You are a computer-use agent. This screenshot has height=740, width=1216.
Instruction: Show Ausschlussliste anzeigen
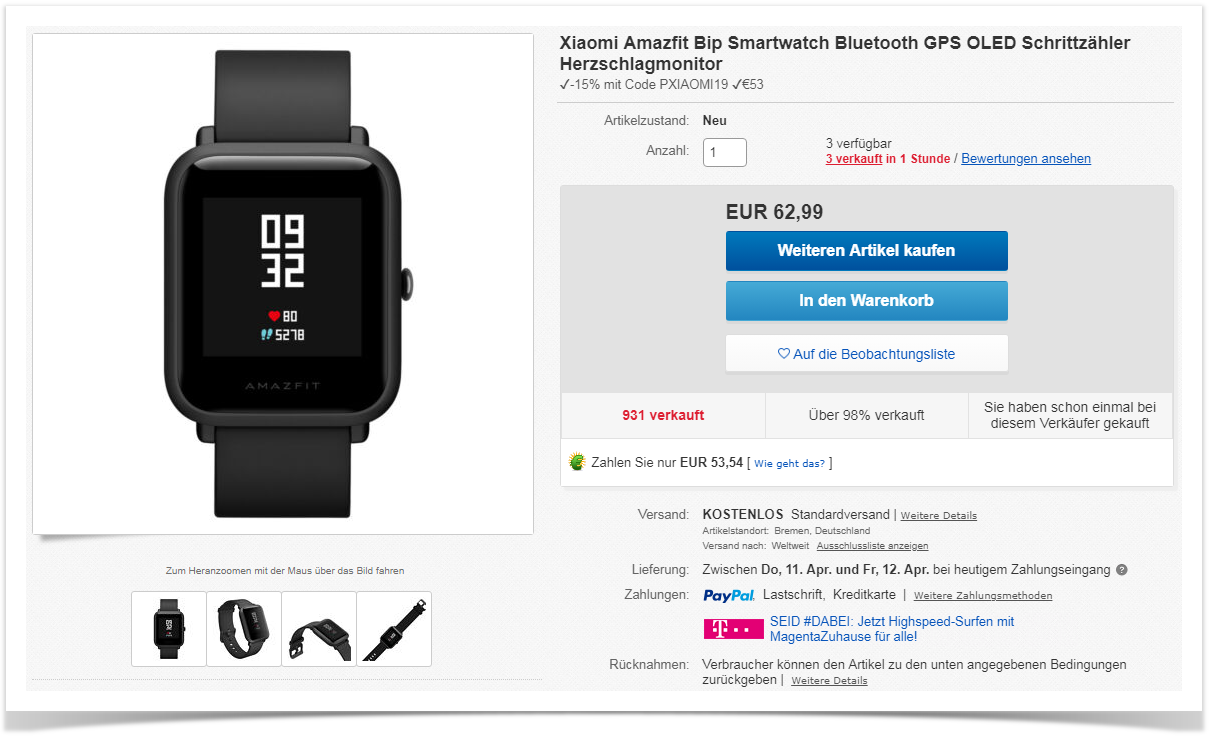click(x=872, y=546)
